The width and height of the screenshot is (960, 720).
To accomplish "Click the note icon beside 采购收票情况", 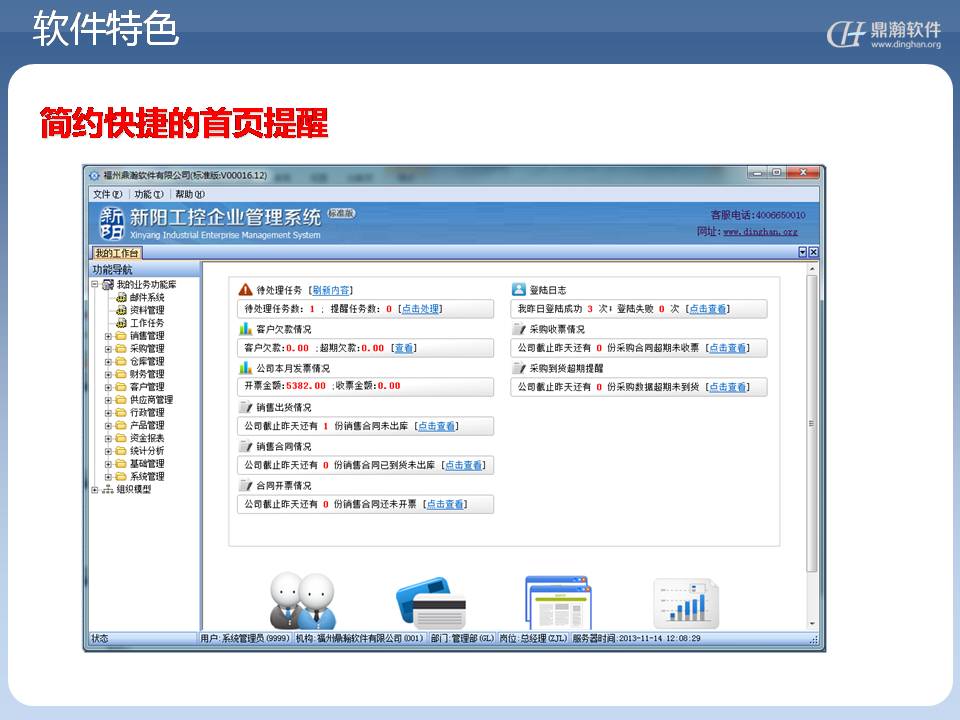I will [519, 329].
